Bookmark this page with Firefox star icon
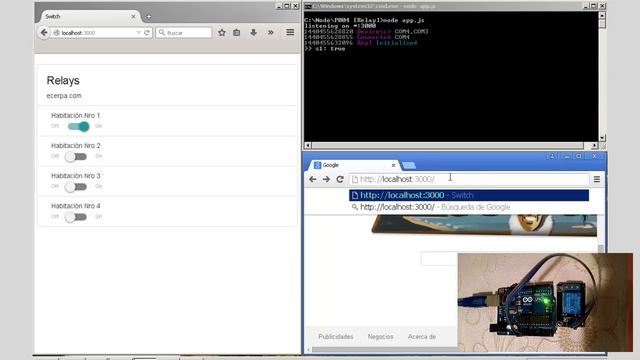640x360 pixels. point(222,33)
